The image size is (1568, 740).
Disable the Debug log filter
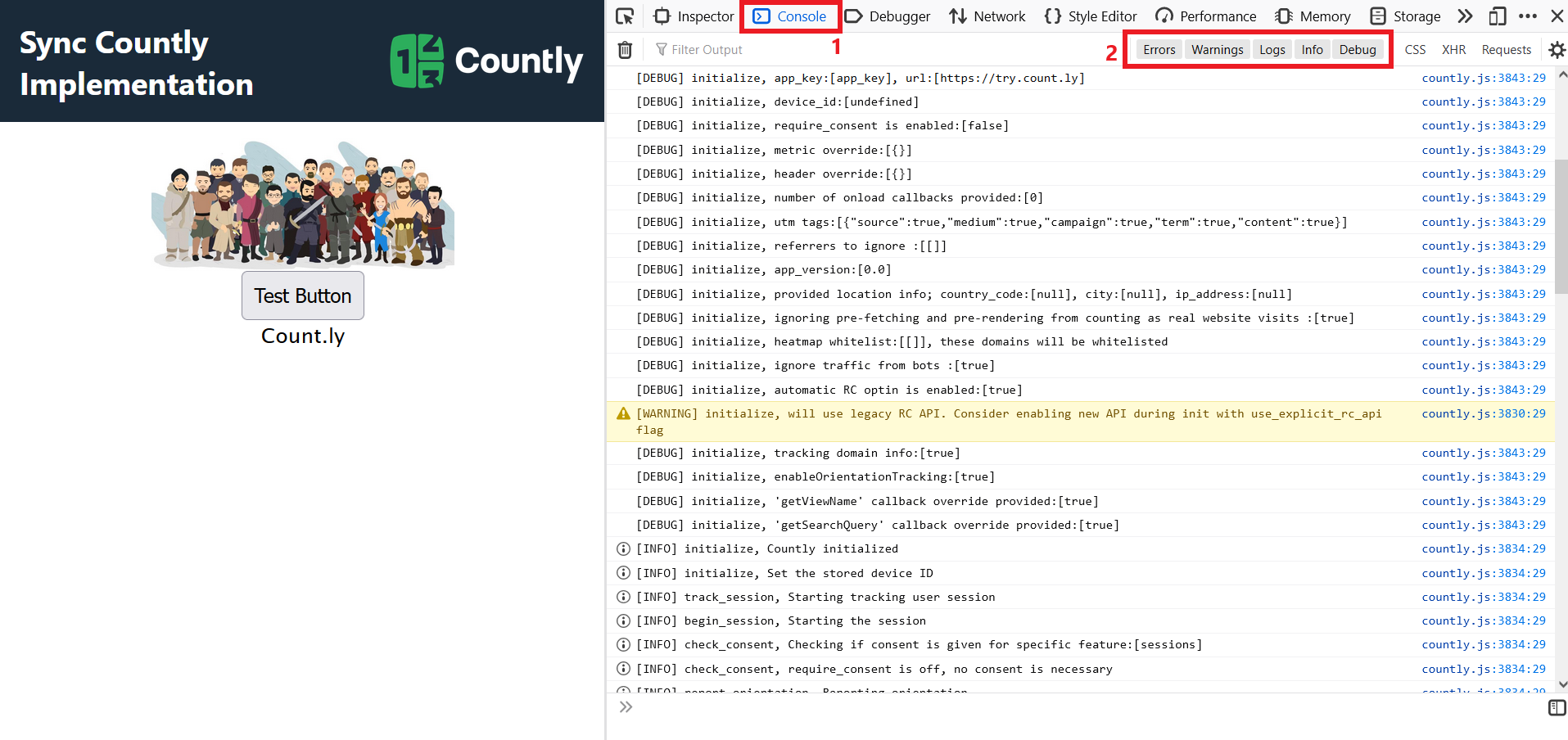[1357, 49]
